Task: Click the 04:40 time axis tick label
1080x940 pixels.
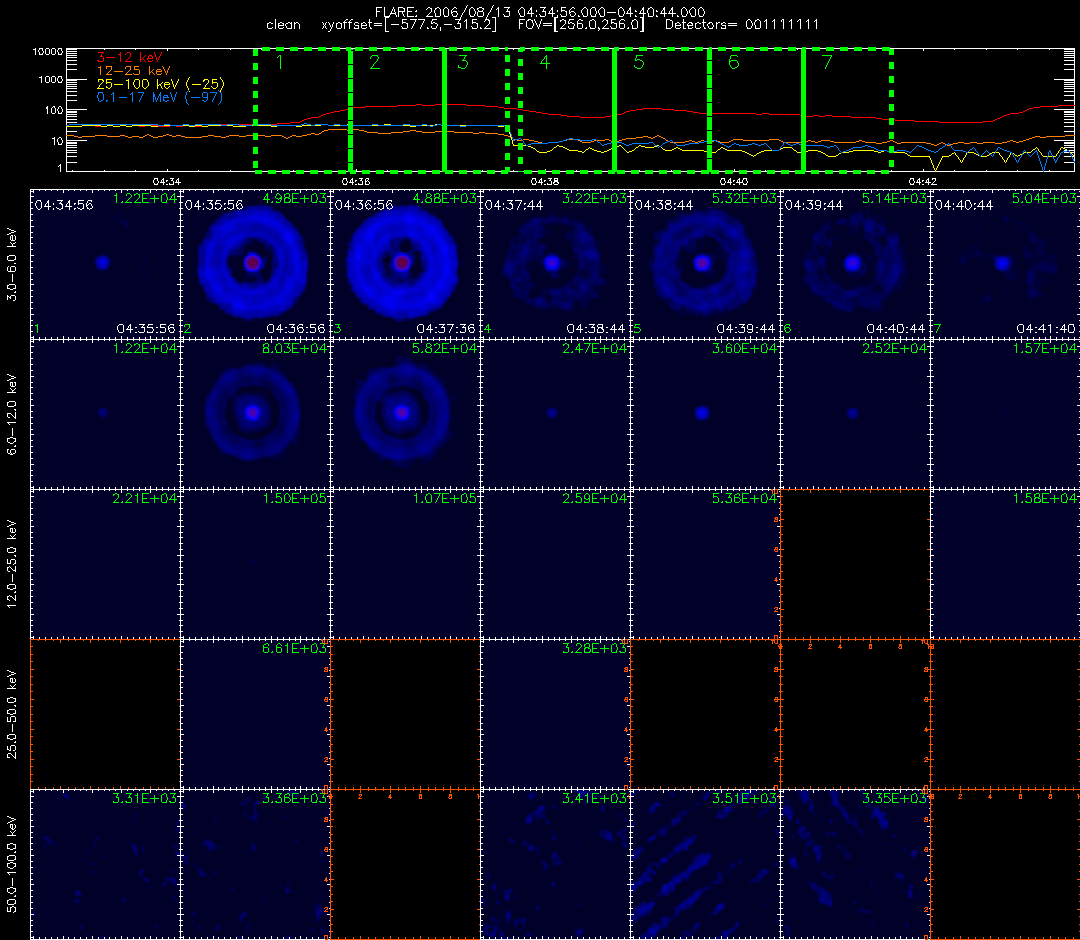Action: click(734, 181)
